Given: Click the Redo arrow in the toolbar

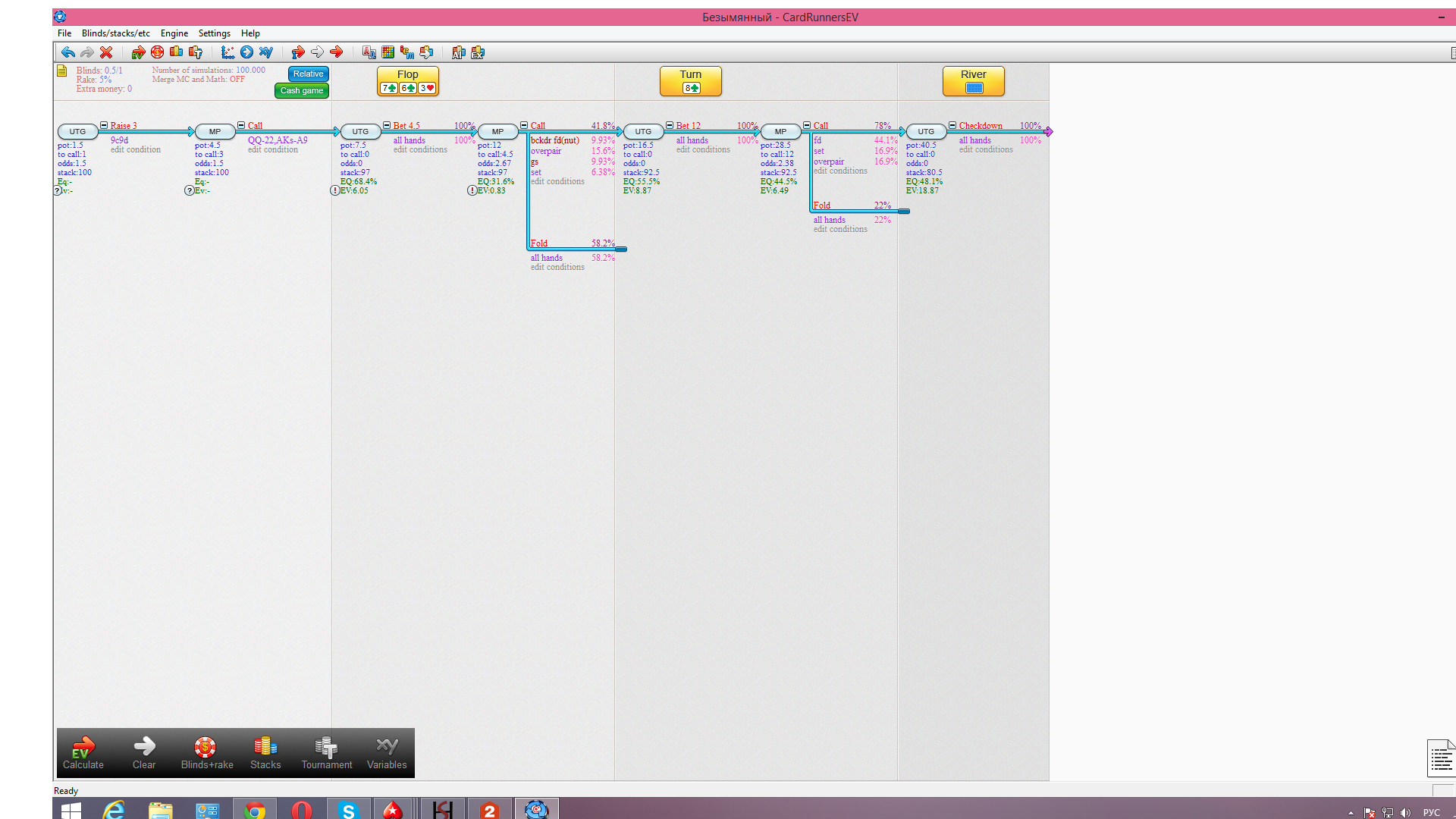Looking at the screenshot, I should point(87,52).
